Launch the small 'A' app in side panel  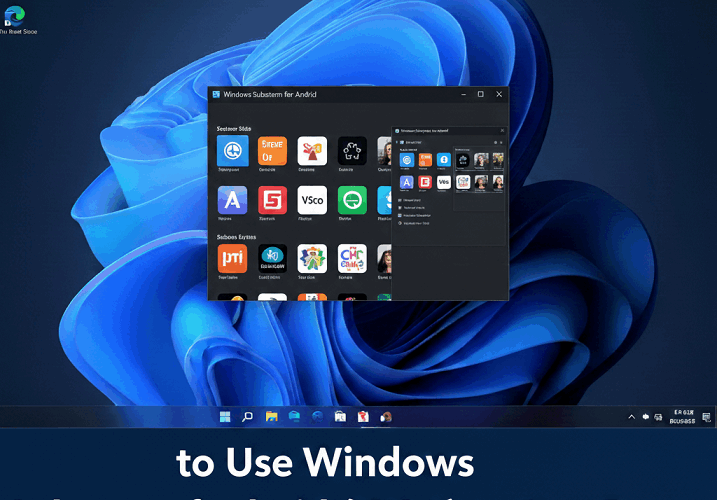[x=407, y=182]
